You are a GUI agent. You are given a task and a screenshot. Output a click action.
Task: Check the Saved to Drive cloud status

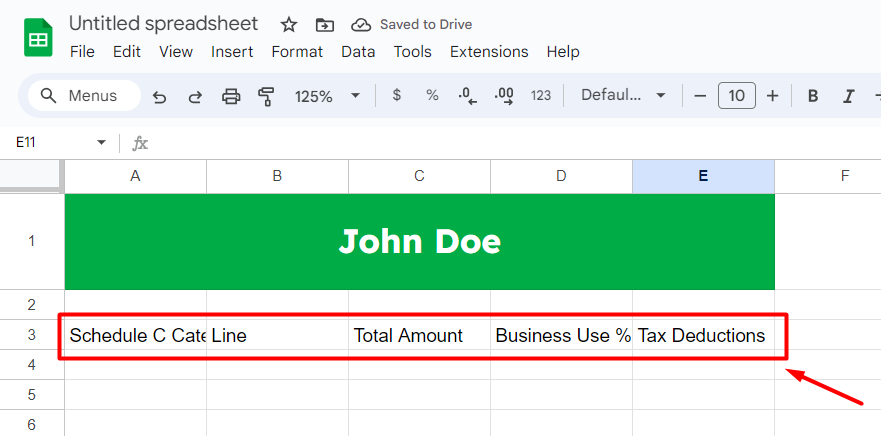click(361, 25)
